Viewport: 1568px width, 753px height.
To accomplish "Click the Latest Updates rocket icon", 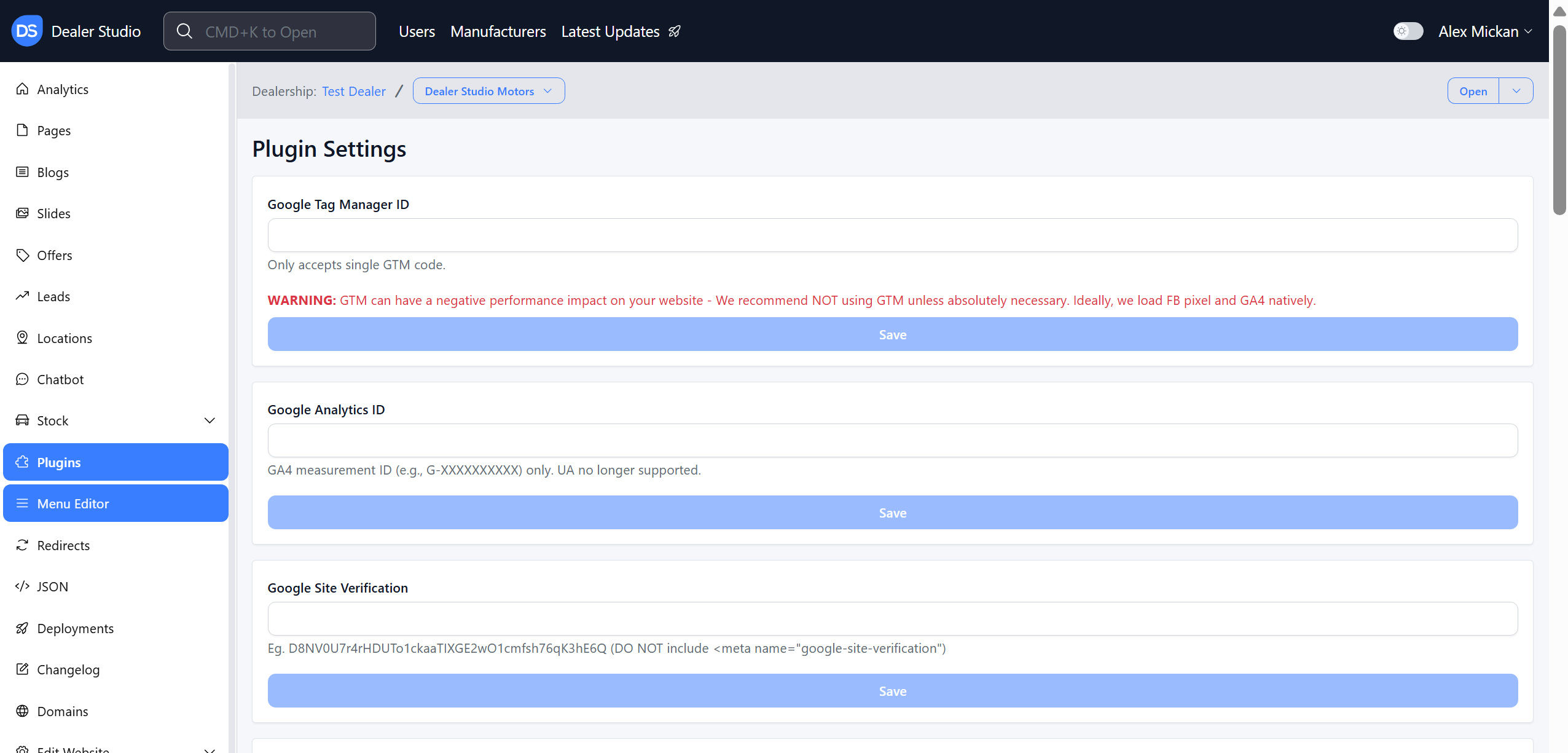I will (675, 31).
